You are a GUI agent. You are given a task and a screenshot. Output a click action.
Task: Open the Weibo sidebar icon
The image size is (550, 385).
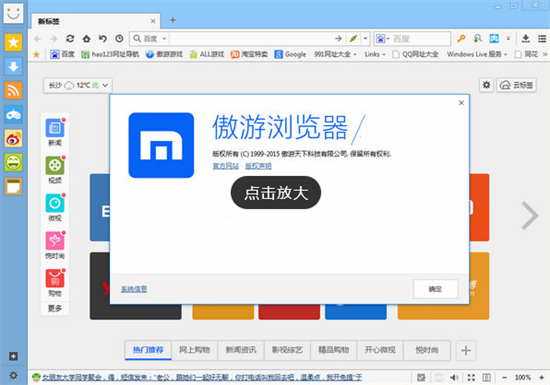[x=13, y=139]
